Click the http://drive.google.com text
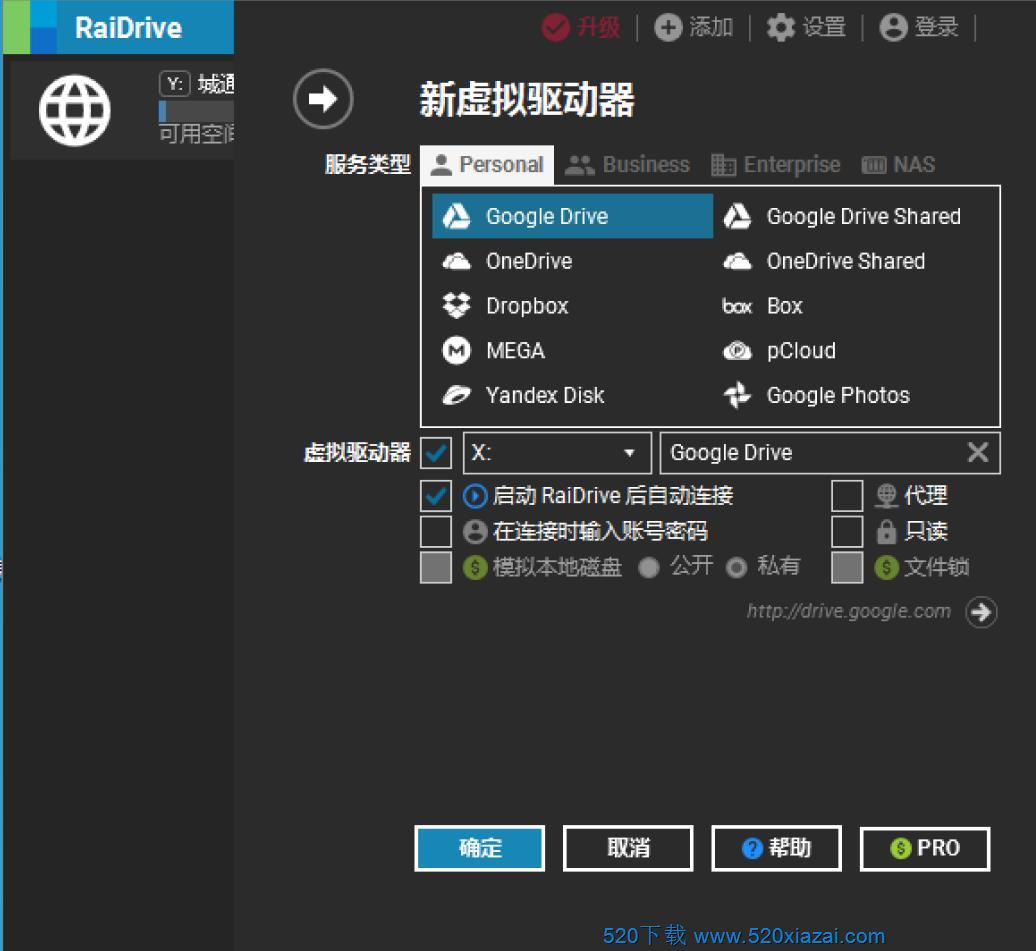Image resolution: width=1036 pixels, height=951 pixels. 848,612
